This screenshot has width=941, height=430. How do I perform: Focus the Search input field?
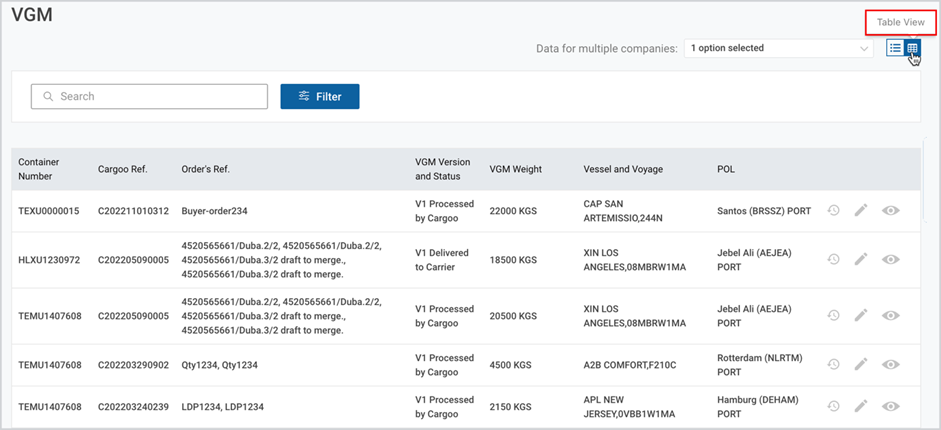pos(149,97)
